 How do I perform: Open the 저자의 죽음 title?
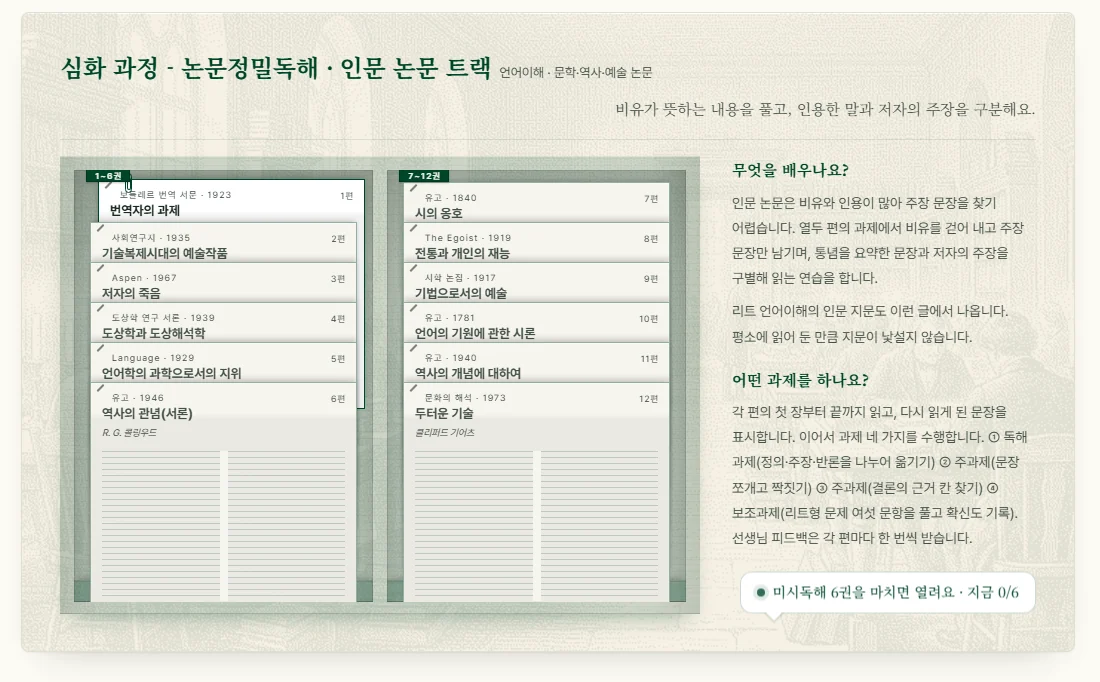(x=131, y=293)
